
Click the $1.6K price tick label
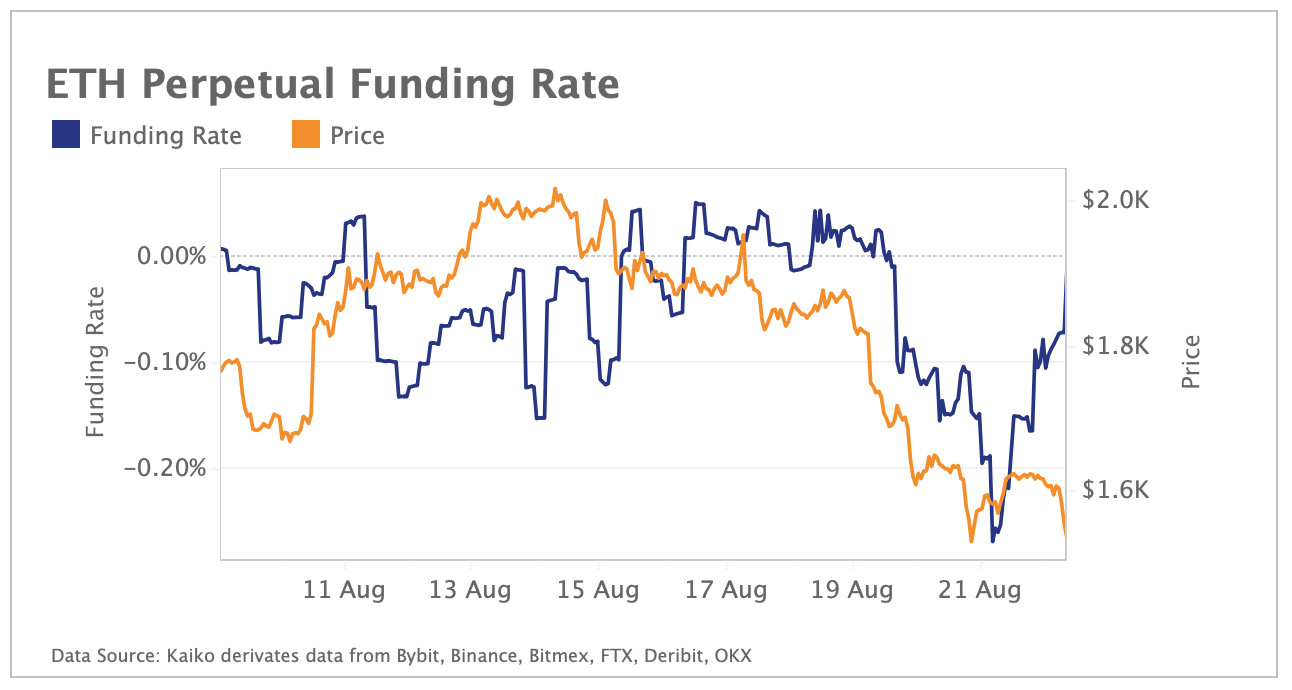(x=1116, y=491)
